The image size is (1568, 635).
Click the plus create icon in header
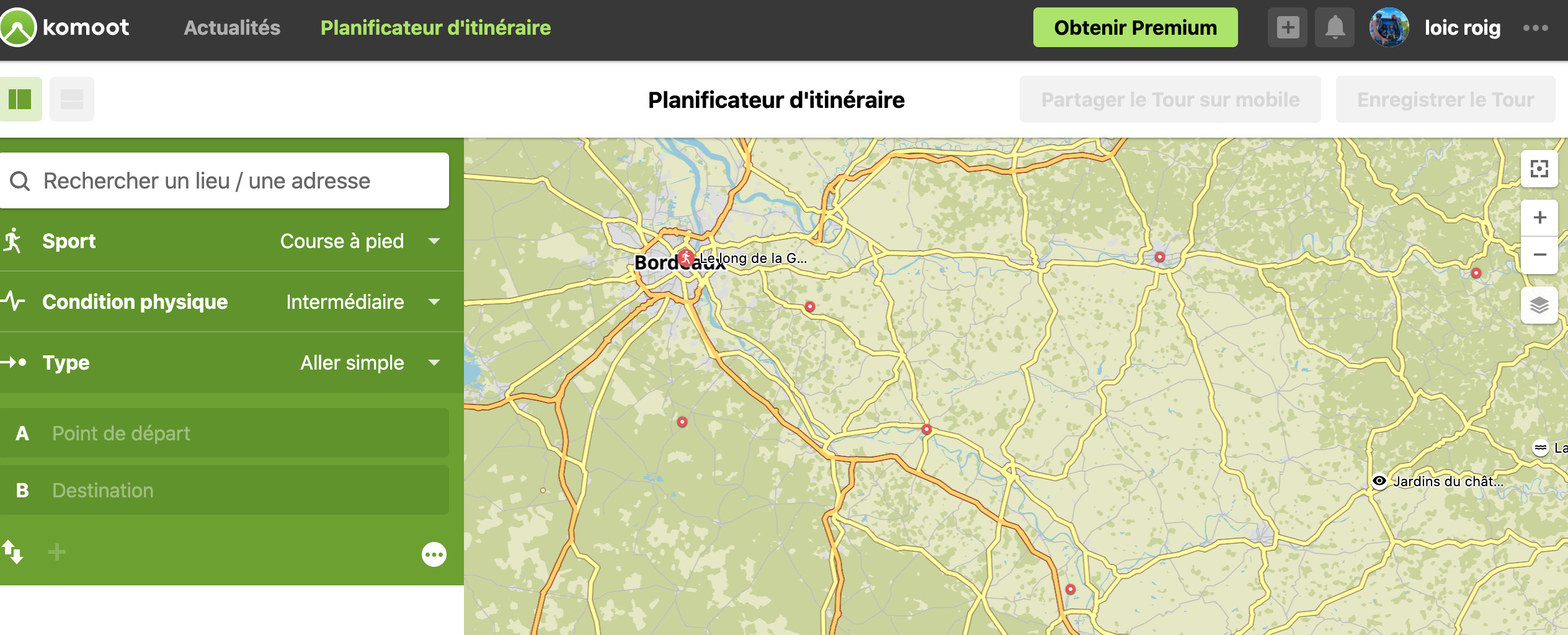tap(1288, 28)
